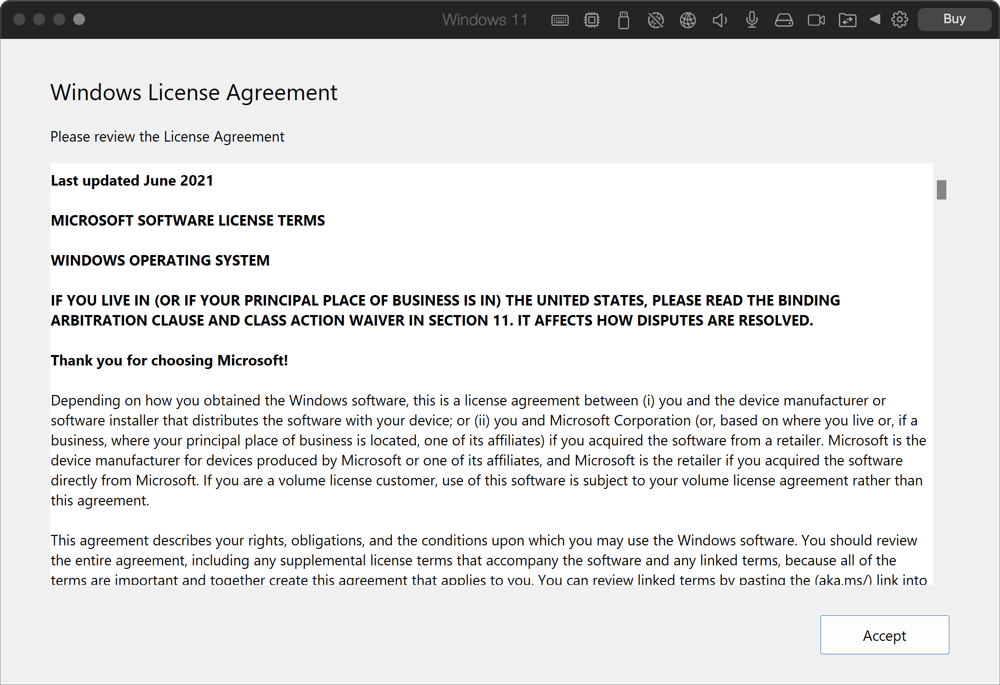
Task: Open the USB devices icon
Action: [x=624, y=20]
